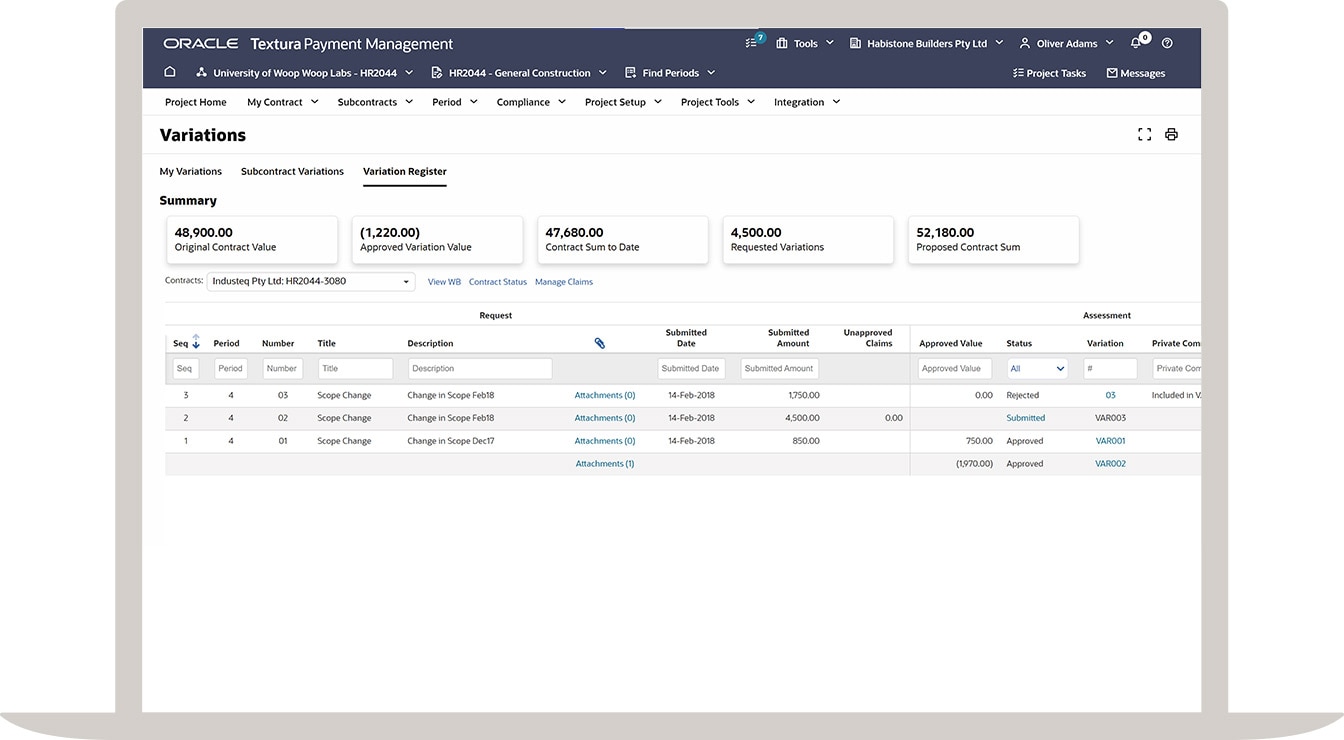1344x740 pixels.
Task: Click the Tools briefcase icon
Action: click(781, 42)
